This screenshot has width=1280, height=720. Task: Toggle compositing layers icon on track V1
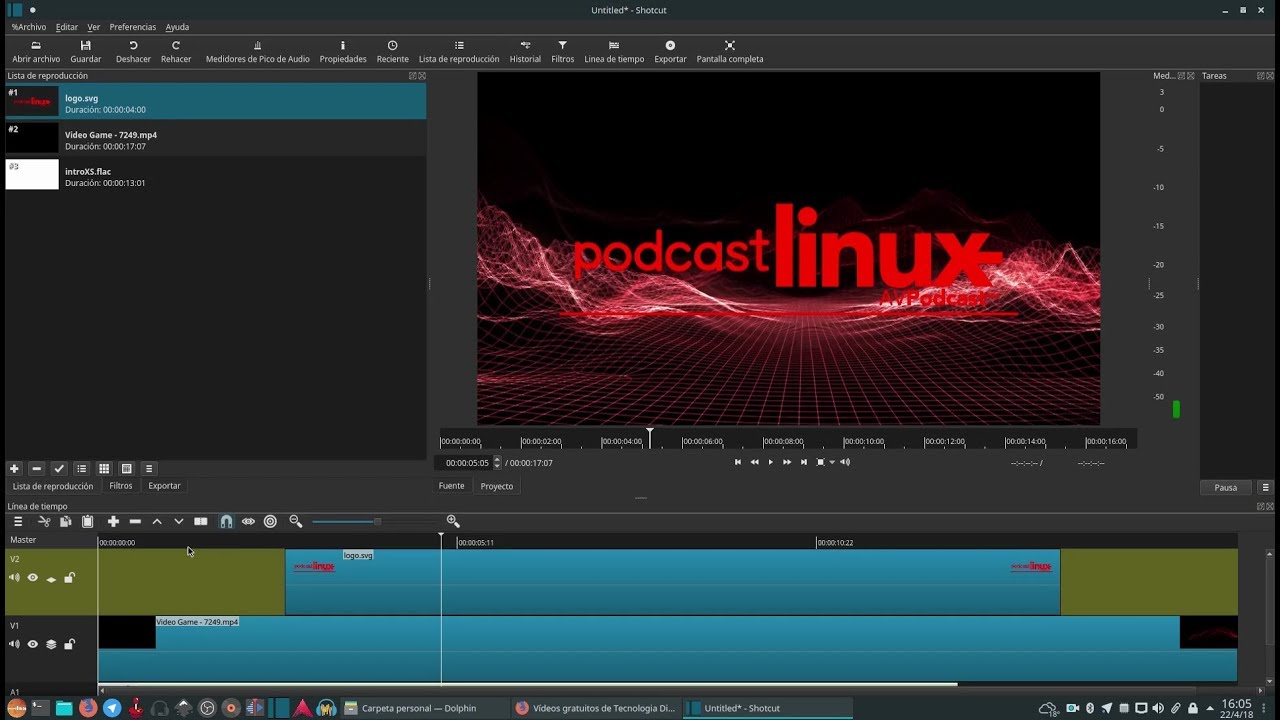(x=51, y=644)
